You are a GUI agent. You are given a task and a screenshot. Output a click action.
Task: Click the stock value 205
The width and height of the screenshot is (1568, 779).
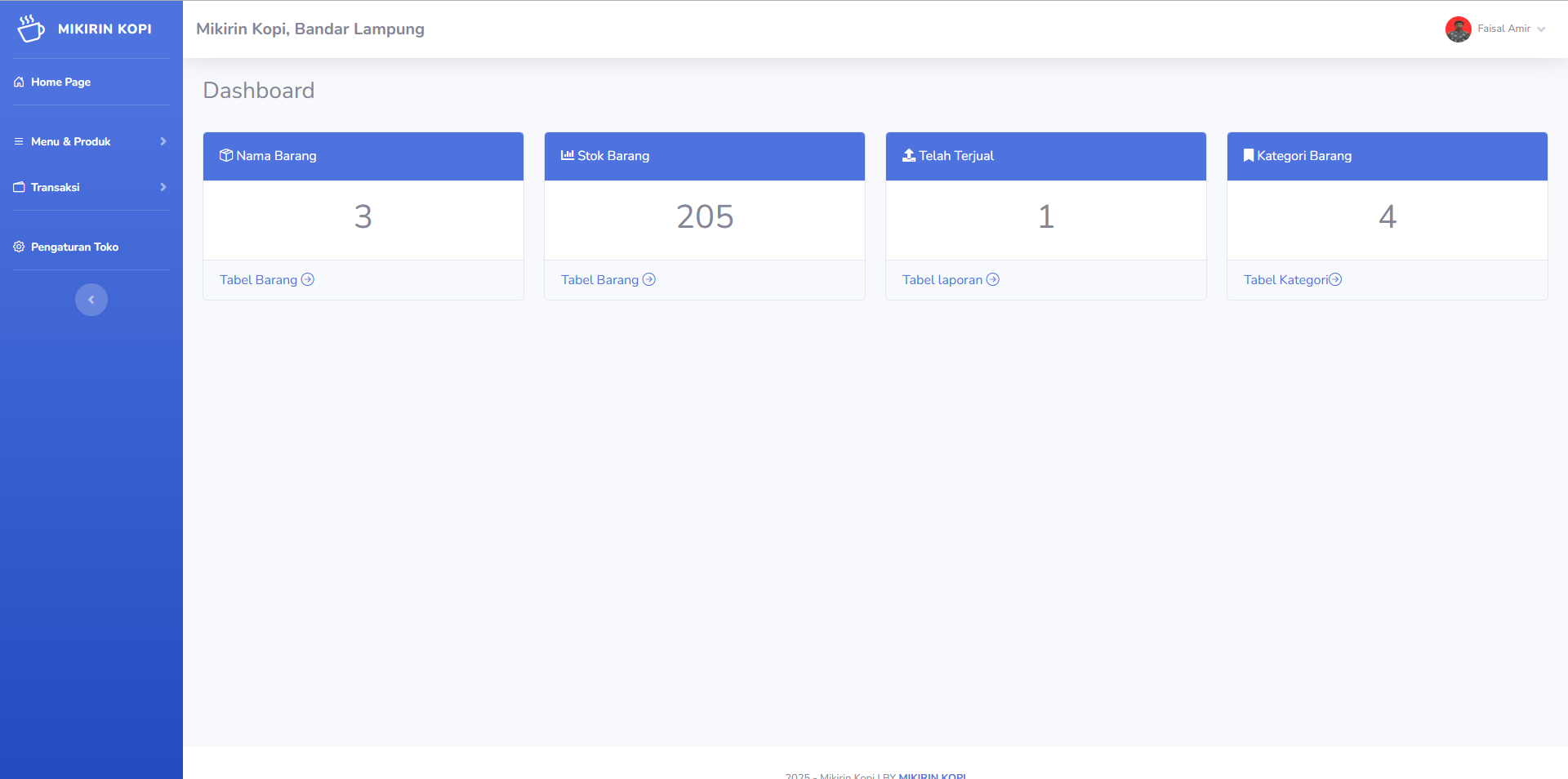coord(705,216)
